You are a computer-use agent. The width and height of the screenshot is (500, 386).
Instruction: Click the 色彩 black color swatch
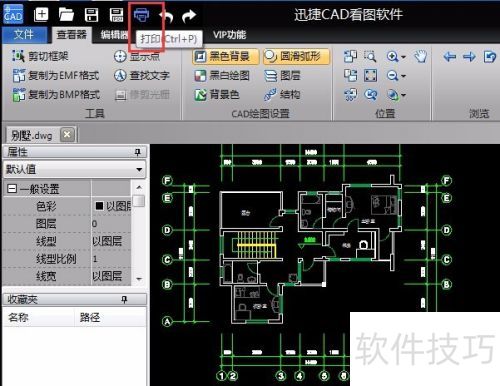click(99, 206)
